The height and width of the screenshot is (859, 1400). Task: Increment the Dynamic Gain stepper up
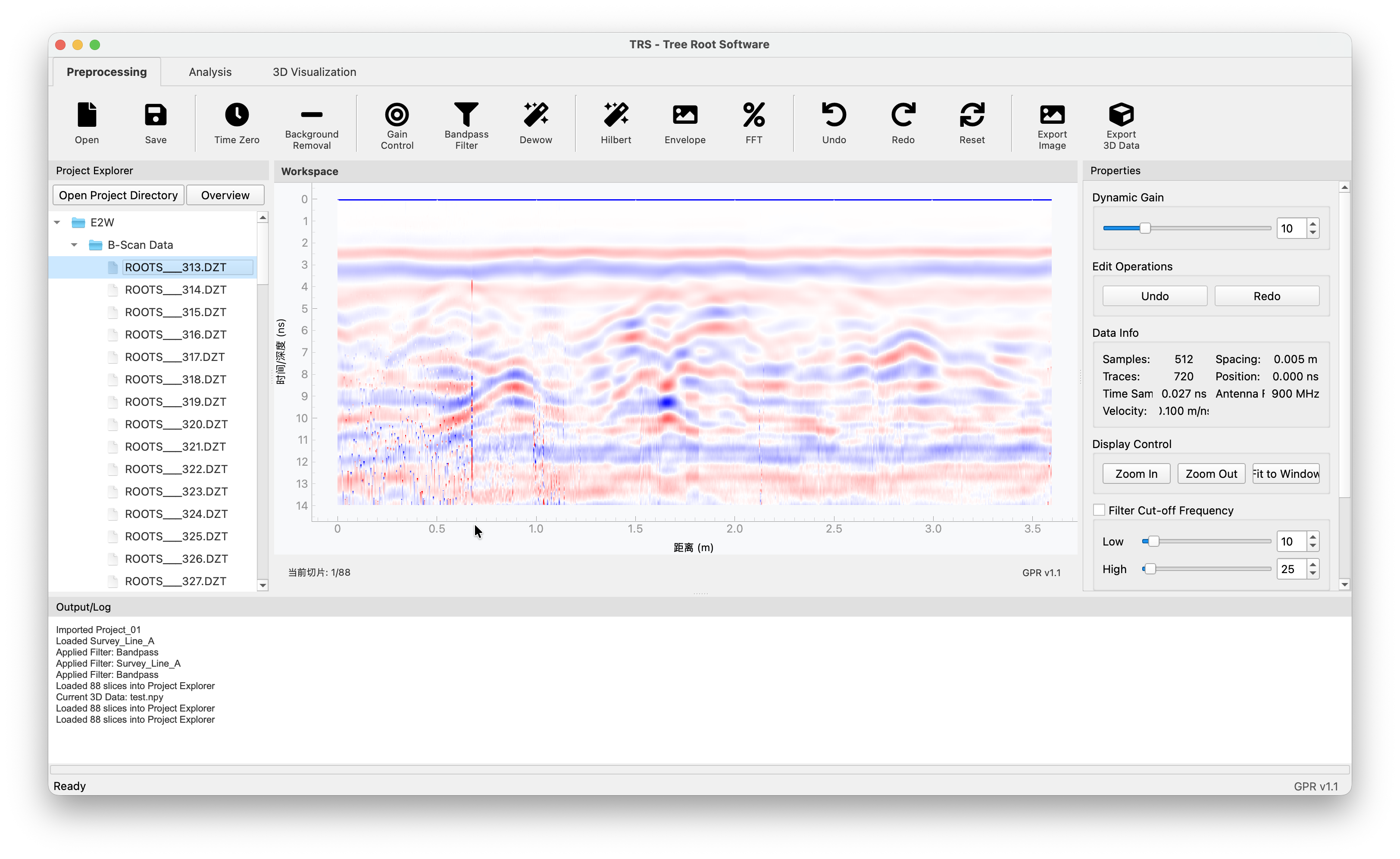coord(1312,223)
